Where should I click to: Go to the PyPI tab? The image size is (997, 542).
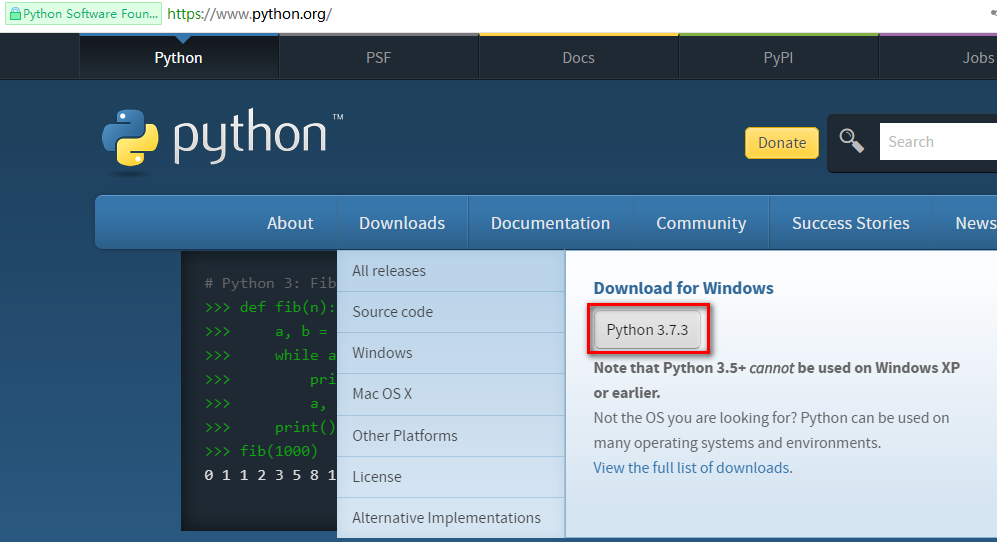778,57
